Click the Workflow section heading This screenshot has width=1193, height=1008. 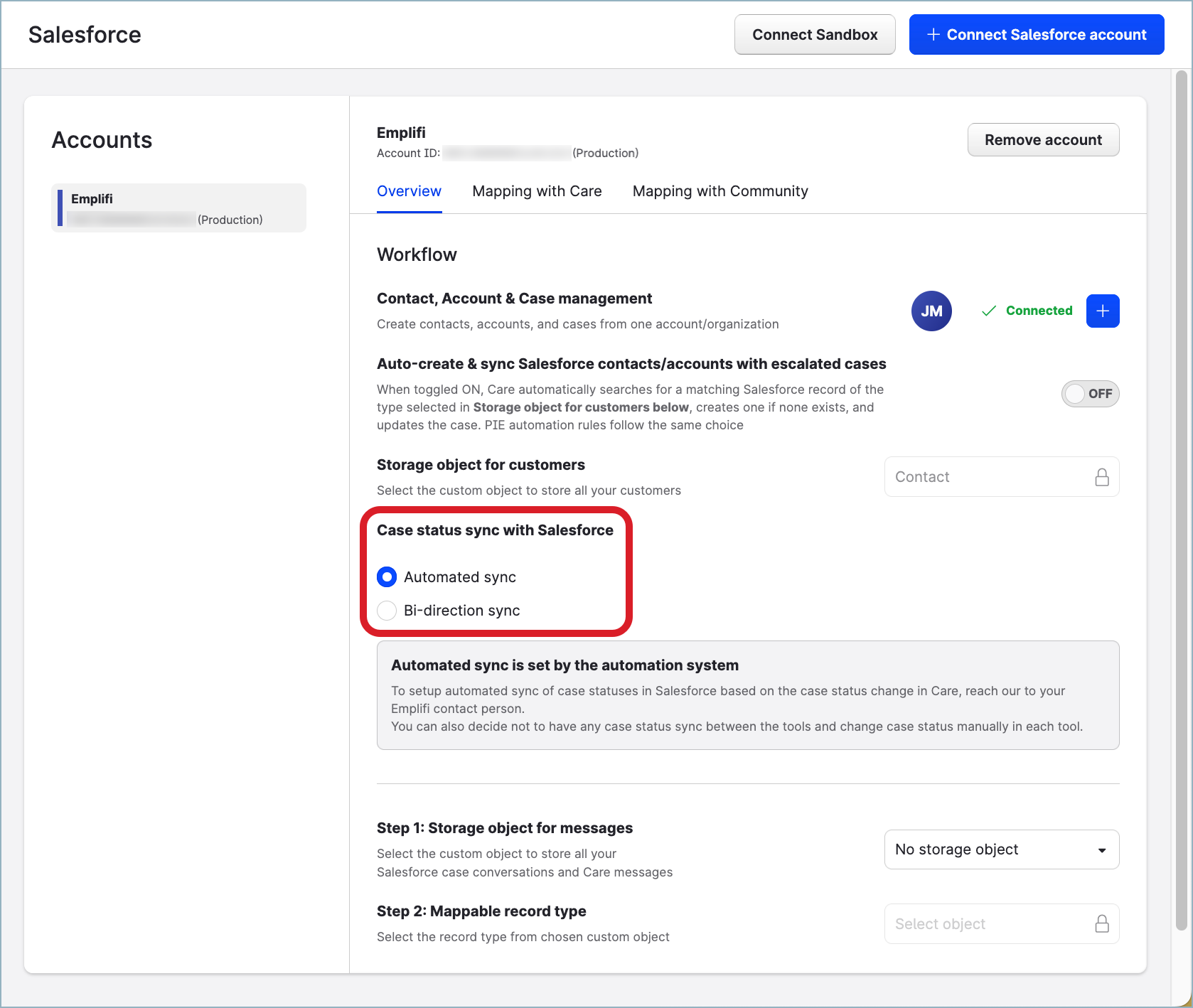417,254
